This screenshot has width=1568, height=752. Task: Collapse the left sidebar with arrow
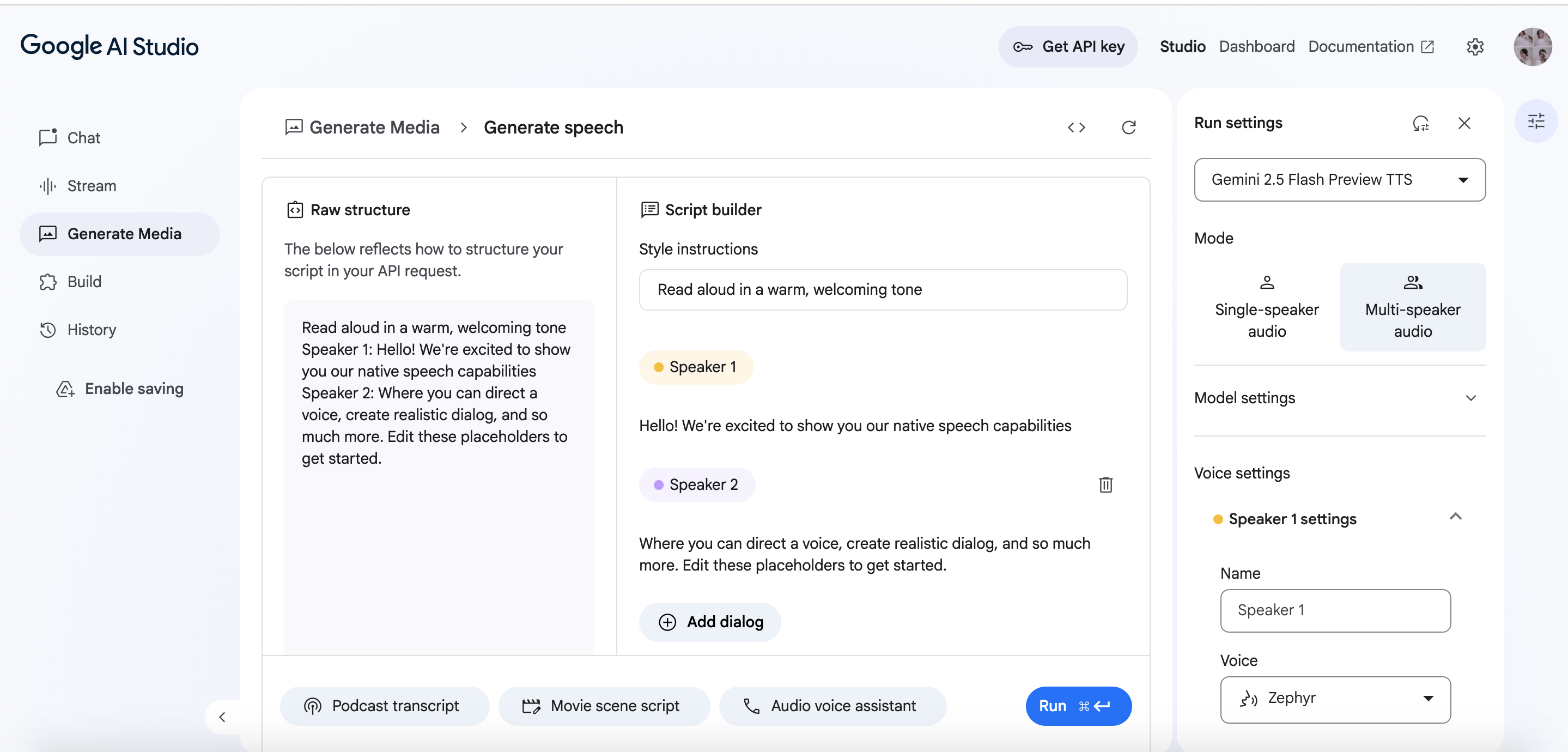click(x=222, y=717)
